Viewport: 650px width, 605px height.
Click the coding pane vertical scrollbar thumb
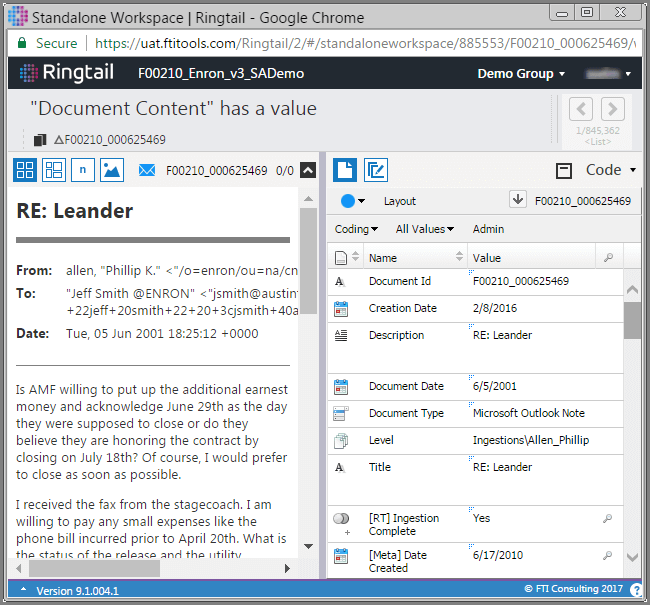[x=633, y=320]
